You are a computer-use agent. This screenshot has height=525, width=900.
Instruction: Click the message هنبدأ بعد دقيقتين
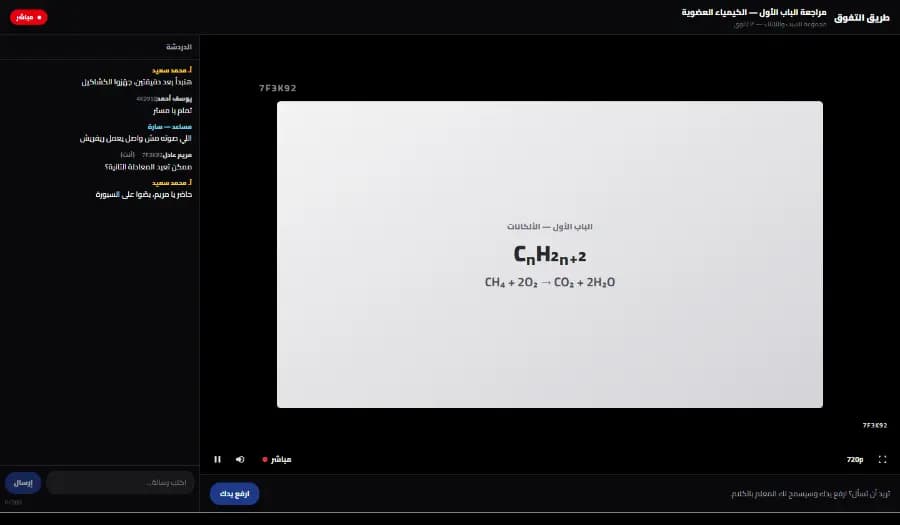[x=137, y=82]
